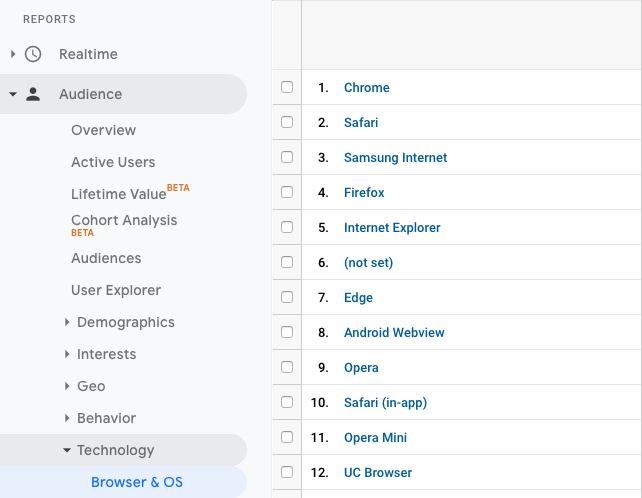Expand the Geo submenu

click(67, 386)
